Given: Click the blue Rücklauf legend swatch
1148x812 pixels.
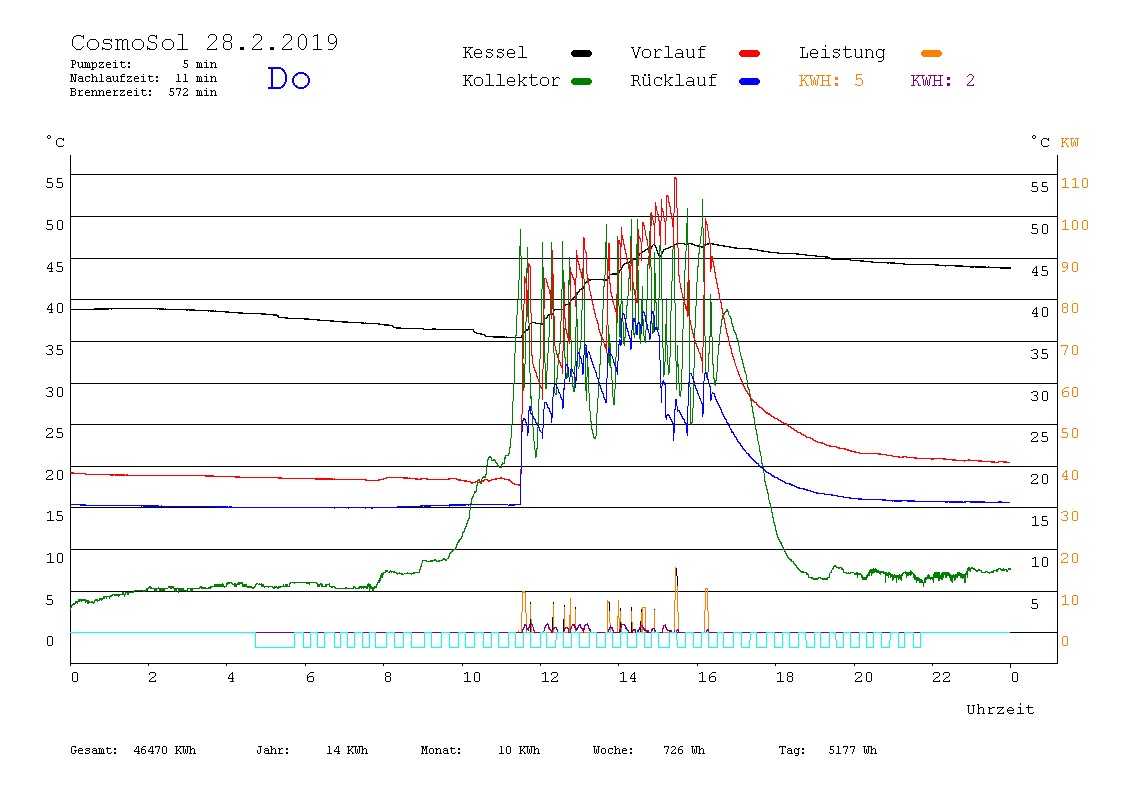Looking at the screenshot, I should tap(750, 81).
